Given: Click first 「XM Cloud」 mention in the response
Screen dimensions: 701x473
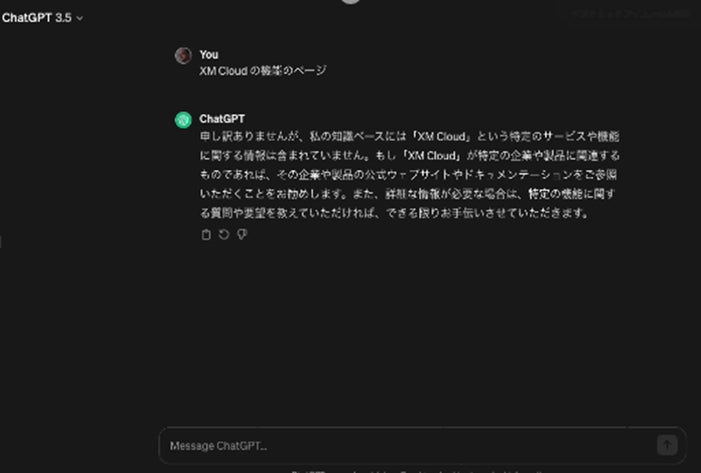Looking at the screenshot, I should (x=441, y=136).
